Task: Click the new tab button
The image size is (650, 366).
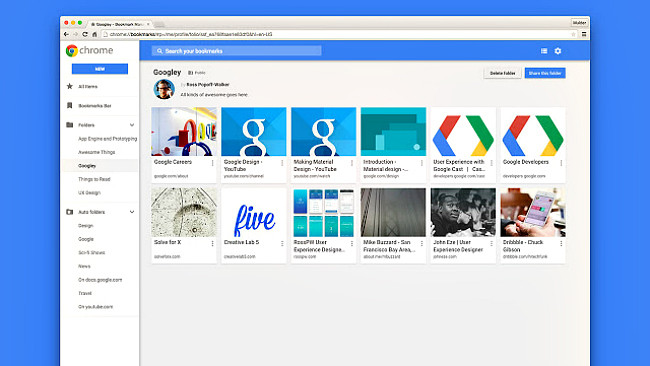Action: tap(160, 24)
